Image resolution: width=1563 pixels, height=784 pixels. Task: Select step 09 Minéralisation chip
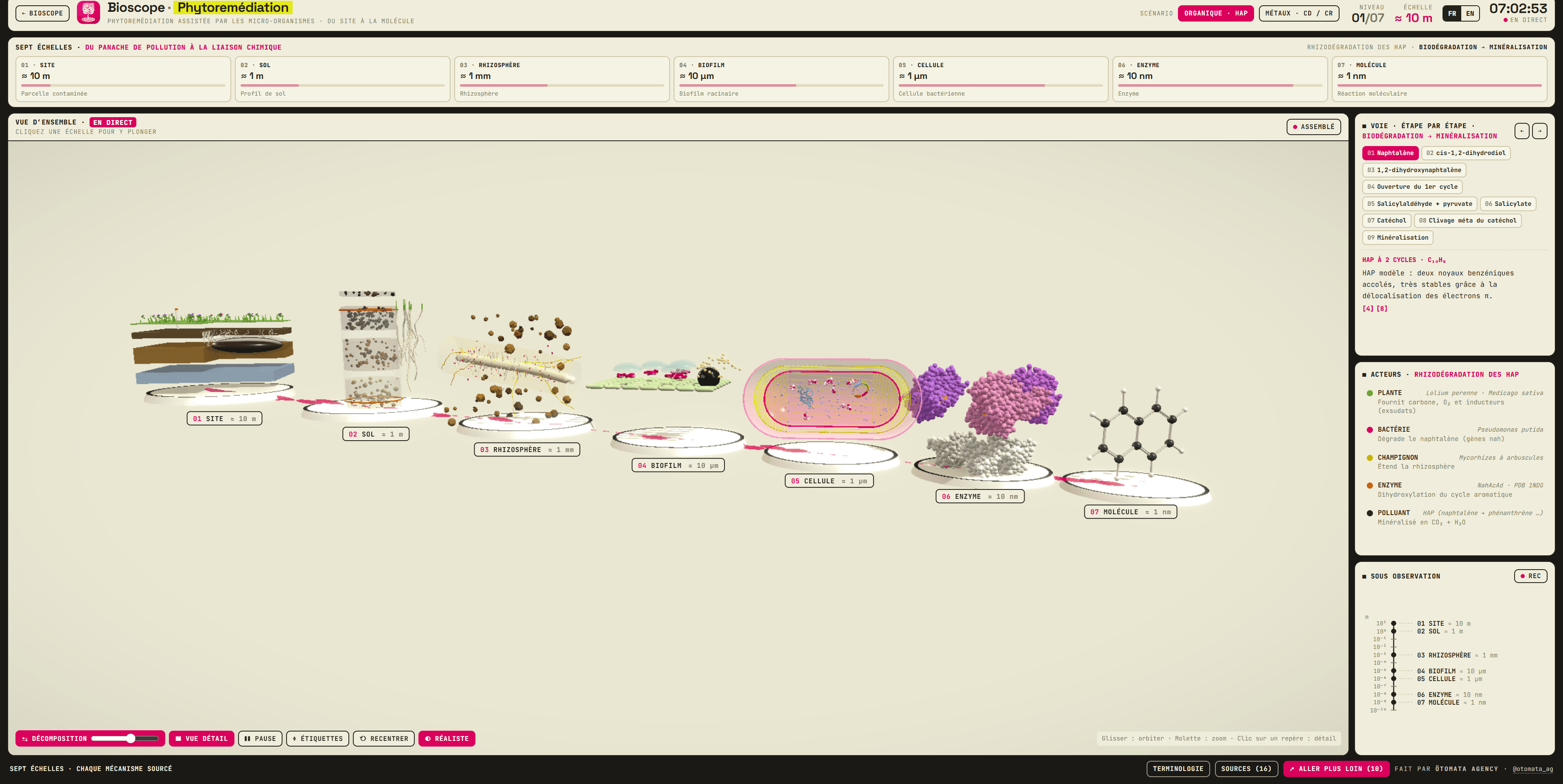coord(1397,238)
